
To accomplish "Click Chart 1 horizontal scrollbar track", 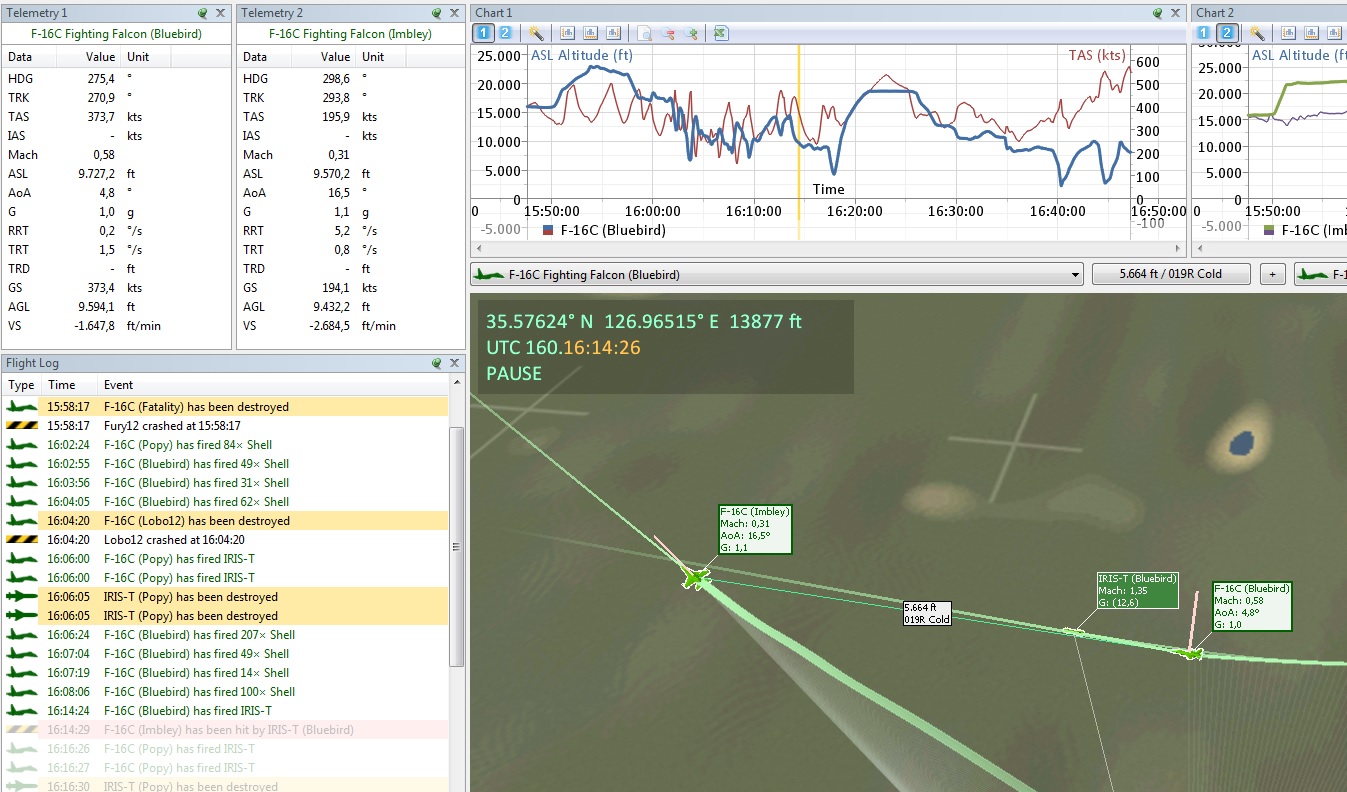I will coord(828,248).
